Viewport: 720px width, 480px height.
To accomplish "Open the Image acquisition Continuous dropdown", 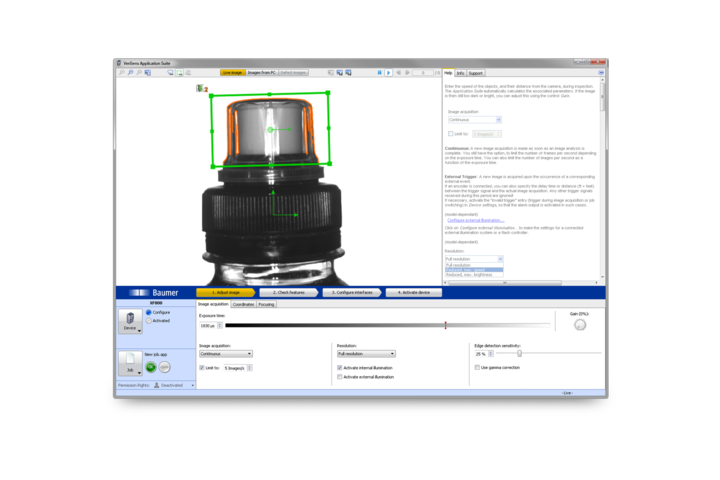I will pos(225,354).
